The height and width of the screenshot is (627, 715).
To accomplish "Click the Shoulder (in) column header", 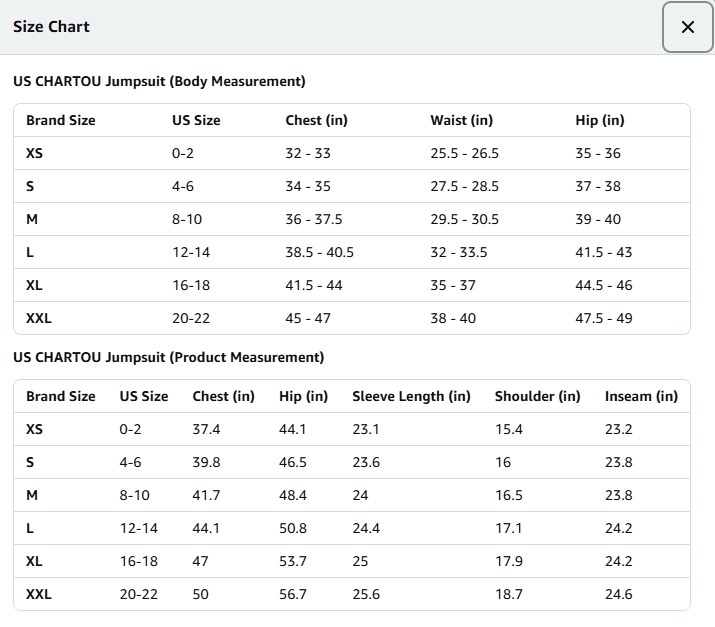I will [537, 396].
